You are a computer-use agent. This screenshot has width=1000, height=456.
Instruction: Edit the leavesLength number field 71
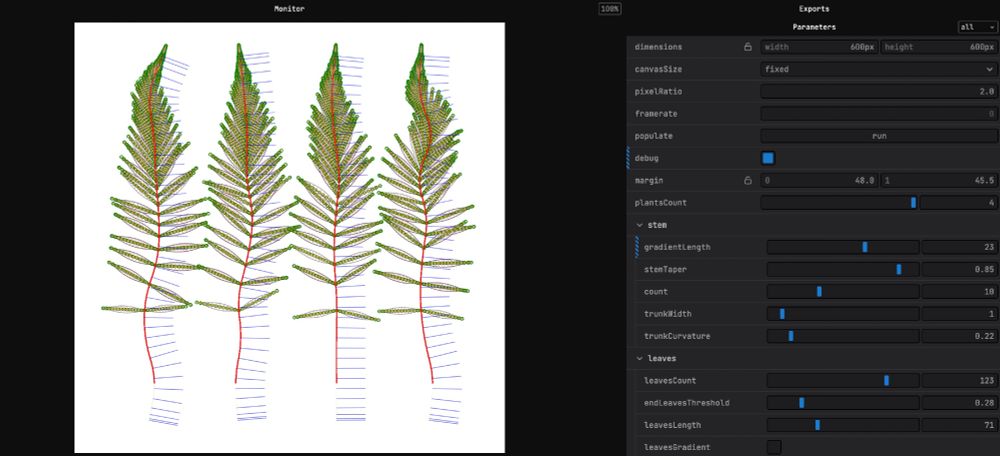pyautogui.click(x=959, y=425)
